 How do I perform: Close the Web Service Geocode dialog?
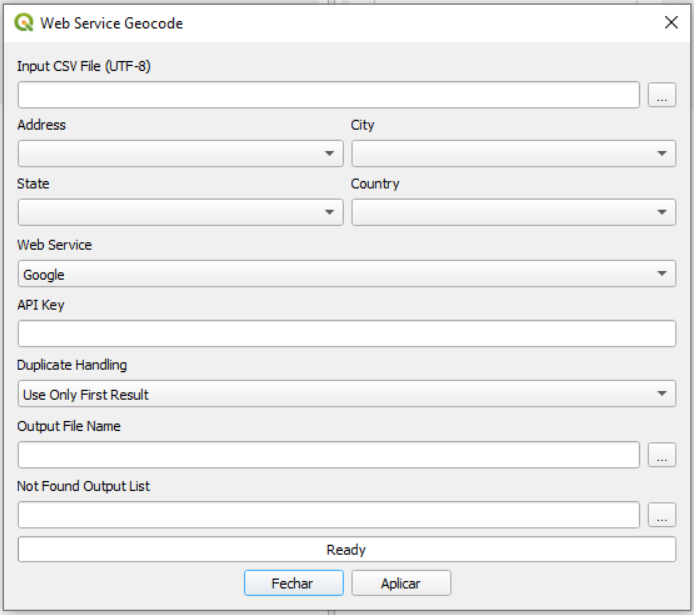[x=671, y=22]
